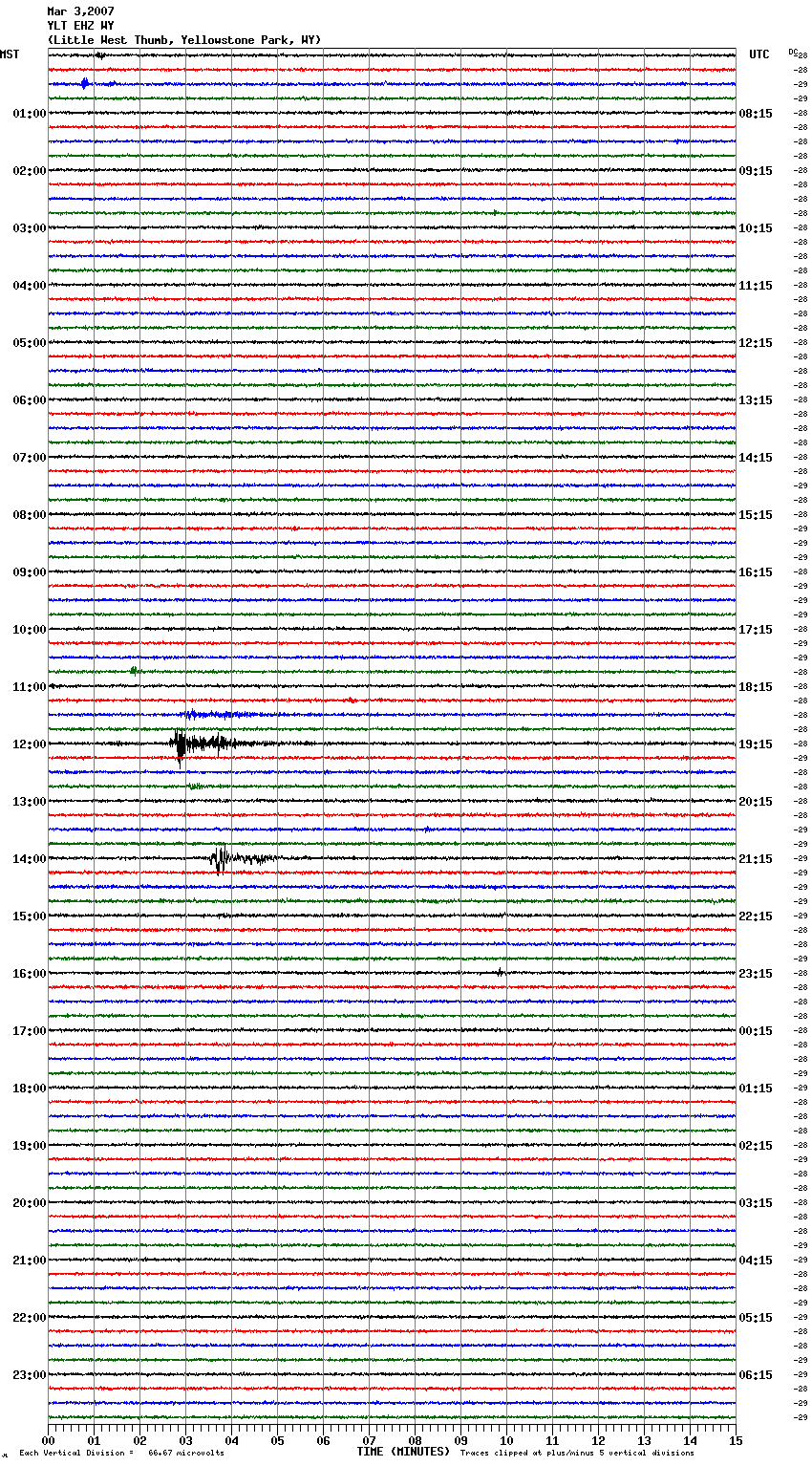Select the 09:00 MST time label
The height and width of the screenshot is (1466, 812).
pyautogui.click(x=30, y=572)
